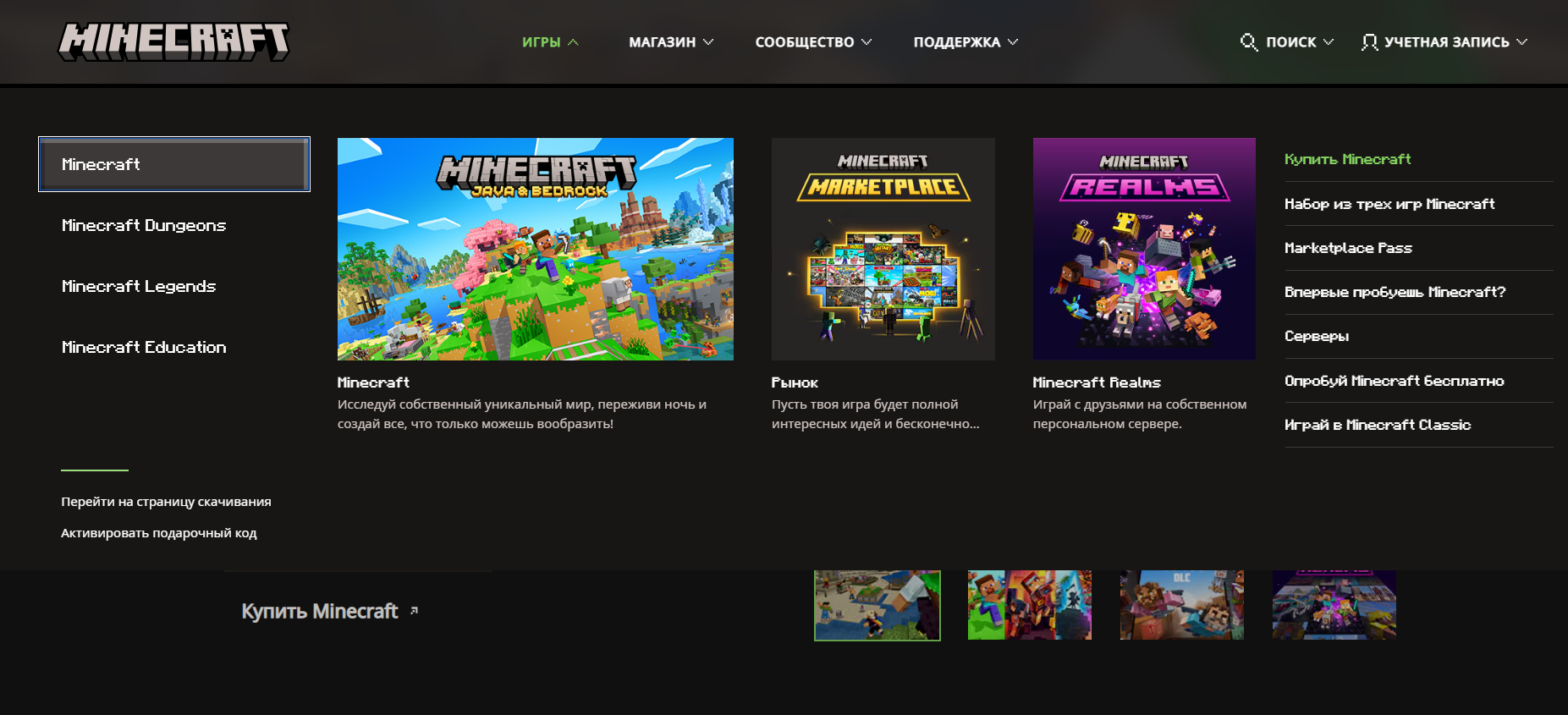Viewport: 1568px width, 715px height.
Task: Open the ПОДДЕРЖКА menu
Action: tap(965, 42)
